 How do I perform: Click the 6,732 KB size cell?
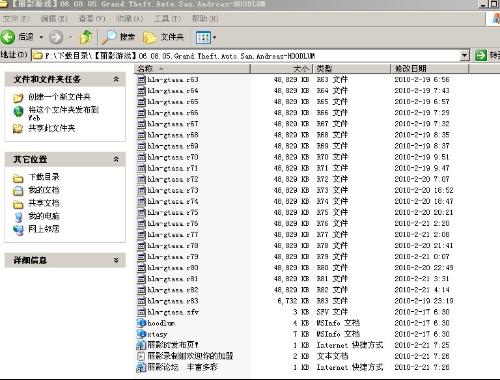tap(293, 301)
